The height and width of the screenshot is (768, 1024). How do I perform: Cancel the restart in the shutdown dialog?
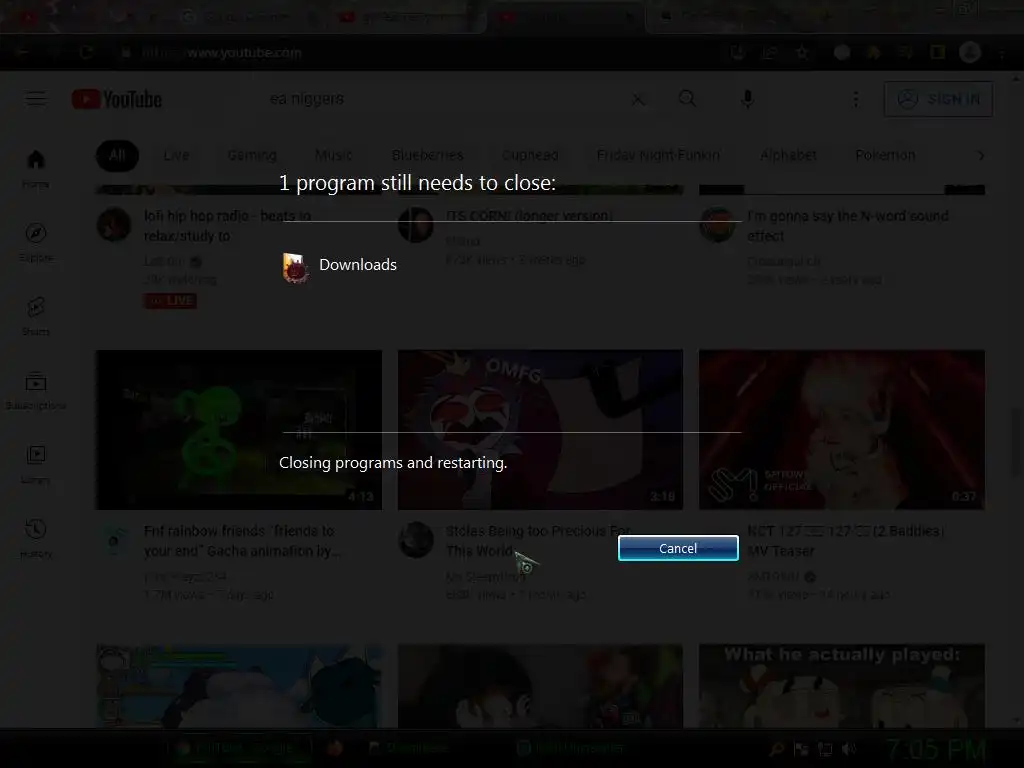pos(678,548)
